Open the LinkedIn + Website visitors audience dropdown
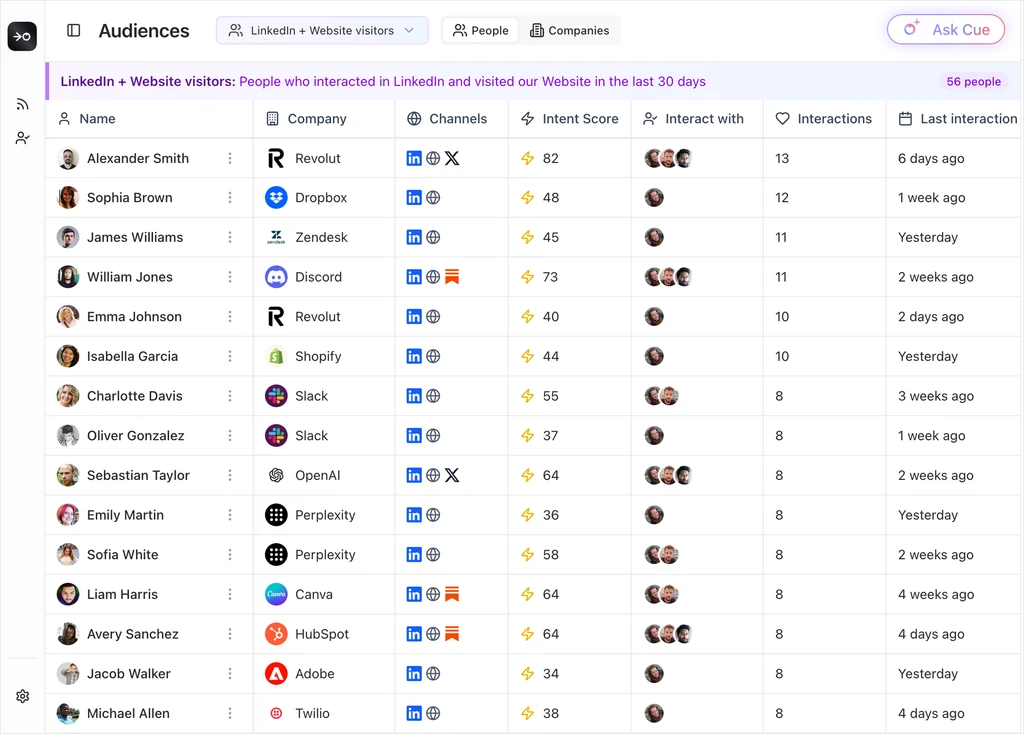 [x=322, y=30]
